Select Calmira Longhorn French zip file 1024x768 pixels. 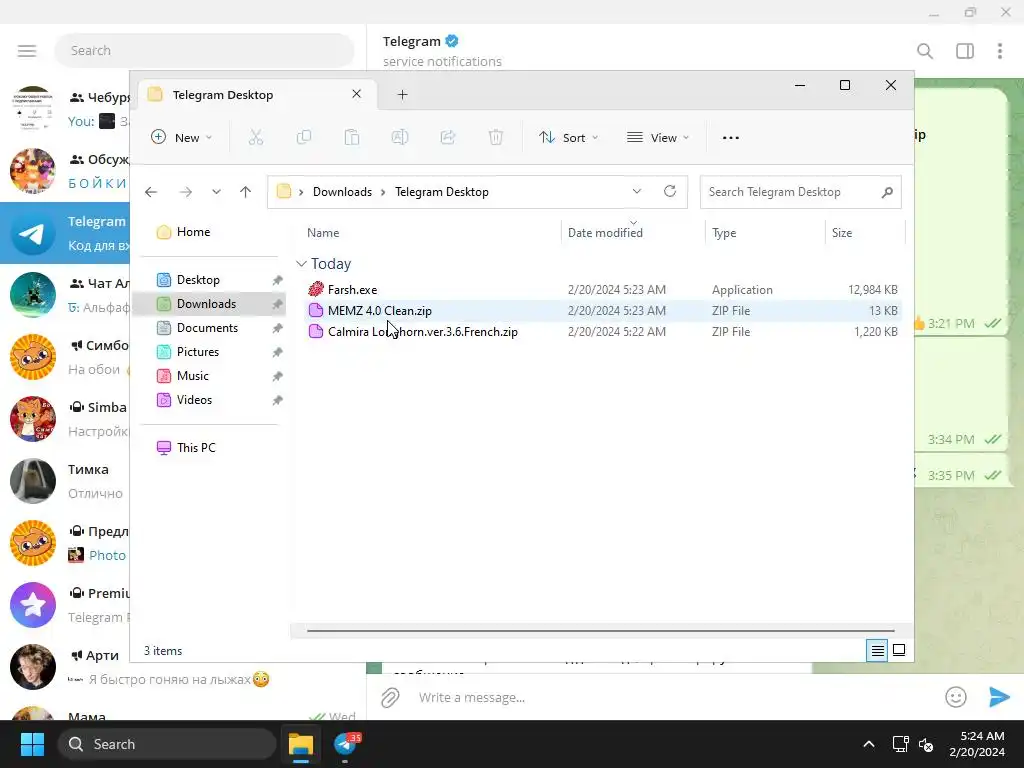tap(603, 332)
